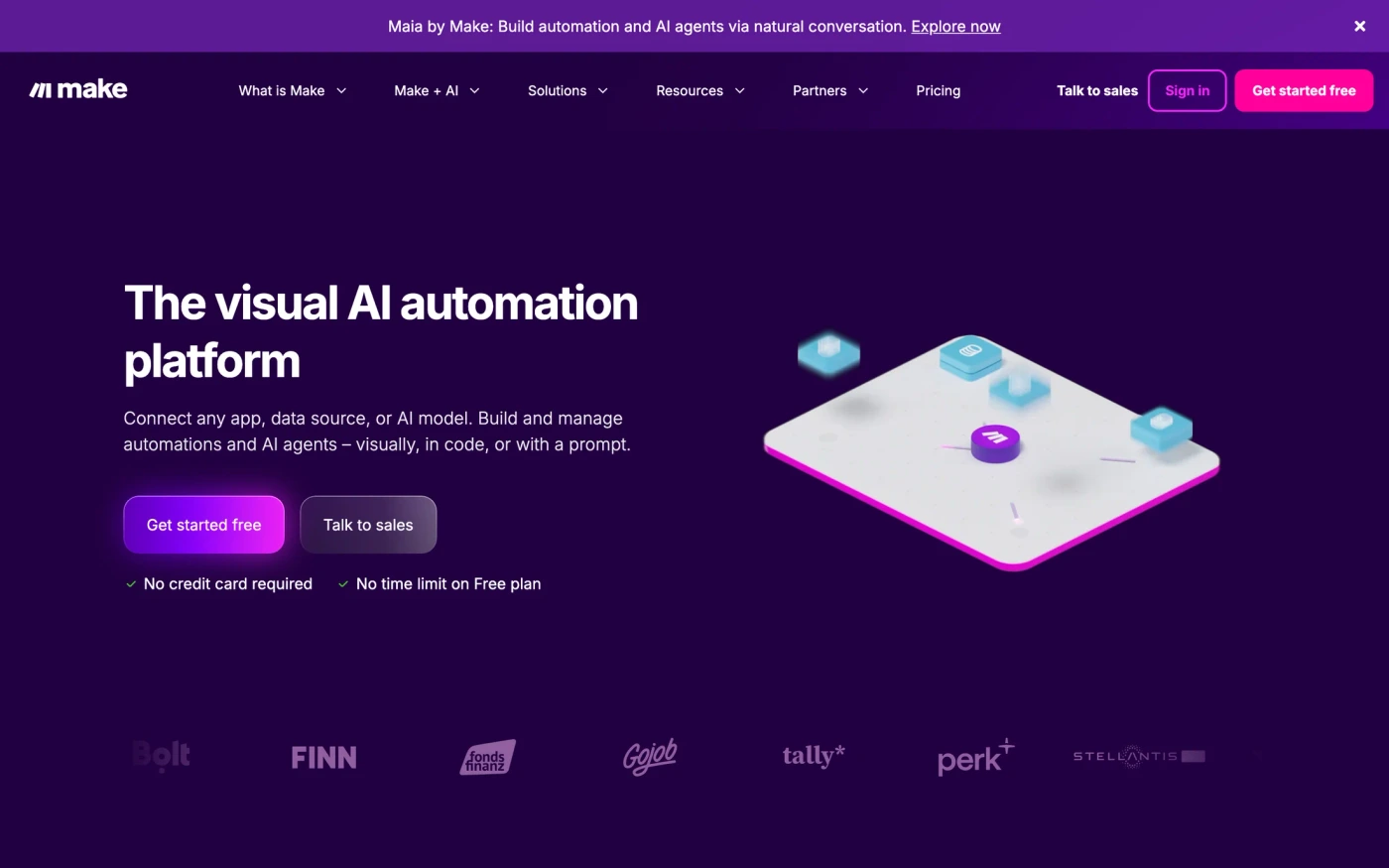Click the headline The visual AI automation platform
The width and height of the screenshot is (1389, 868).
tap(381, 331)
